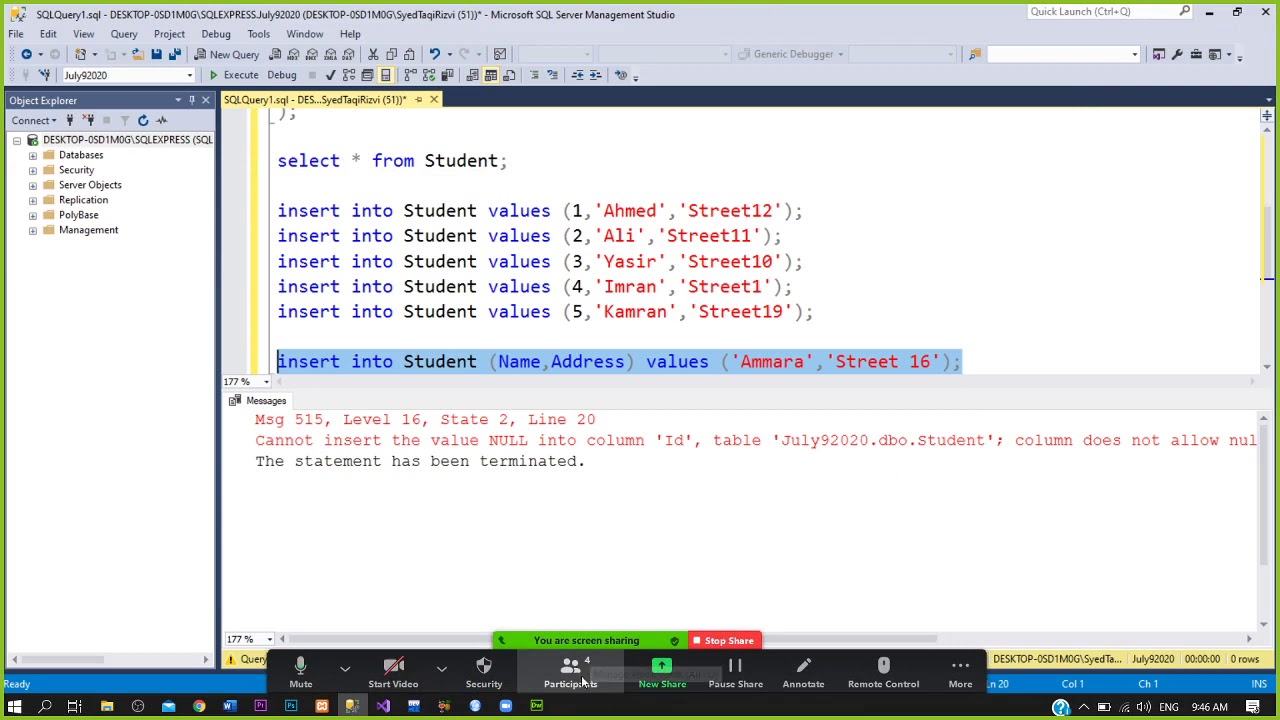The height and width of the screenshot is (720, 1280).
Task: Expand the Databases tree node
Action: (33, 155)
